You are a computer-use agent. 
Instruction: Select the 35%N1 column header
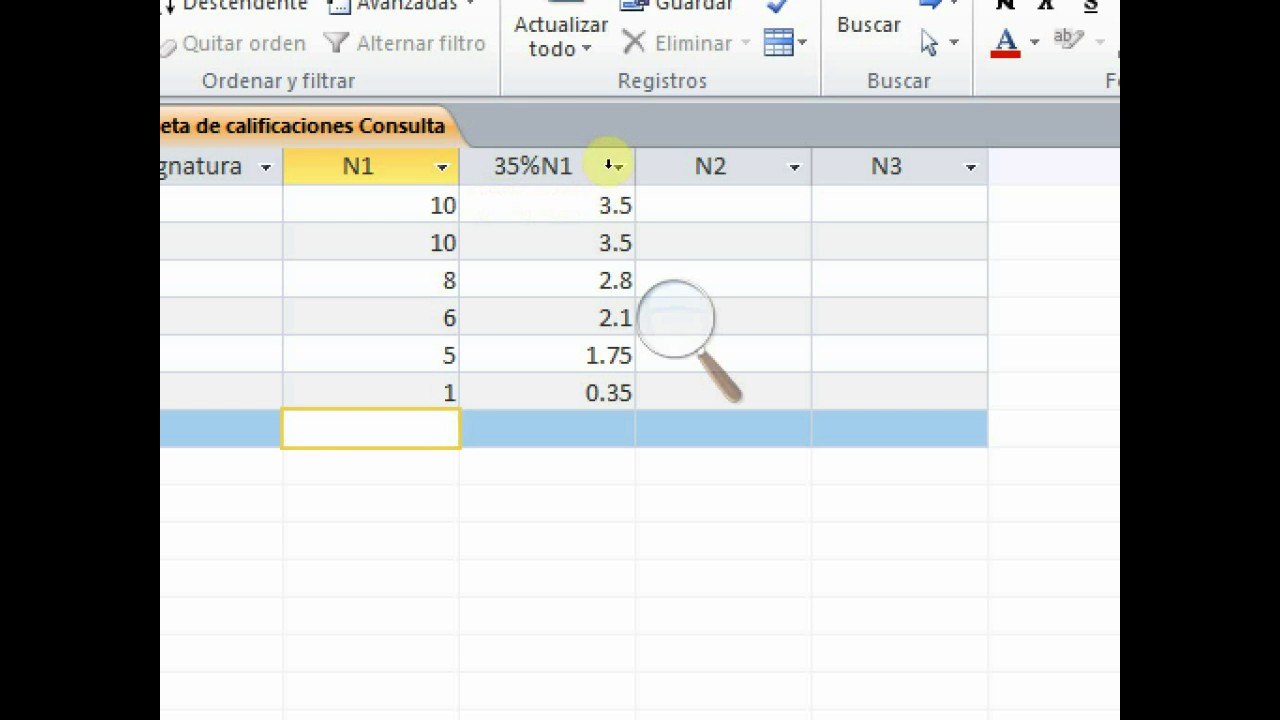click(x=547, y=166)
